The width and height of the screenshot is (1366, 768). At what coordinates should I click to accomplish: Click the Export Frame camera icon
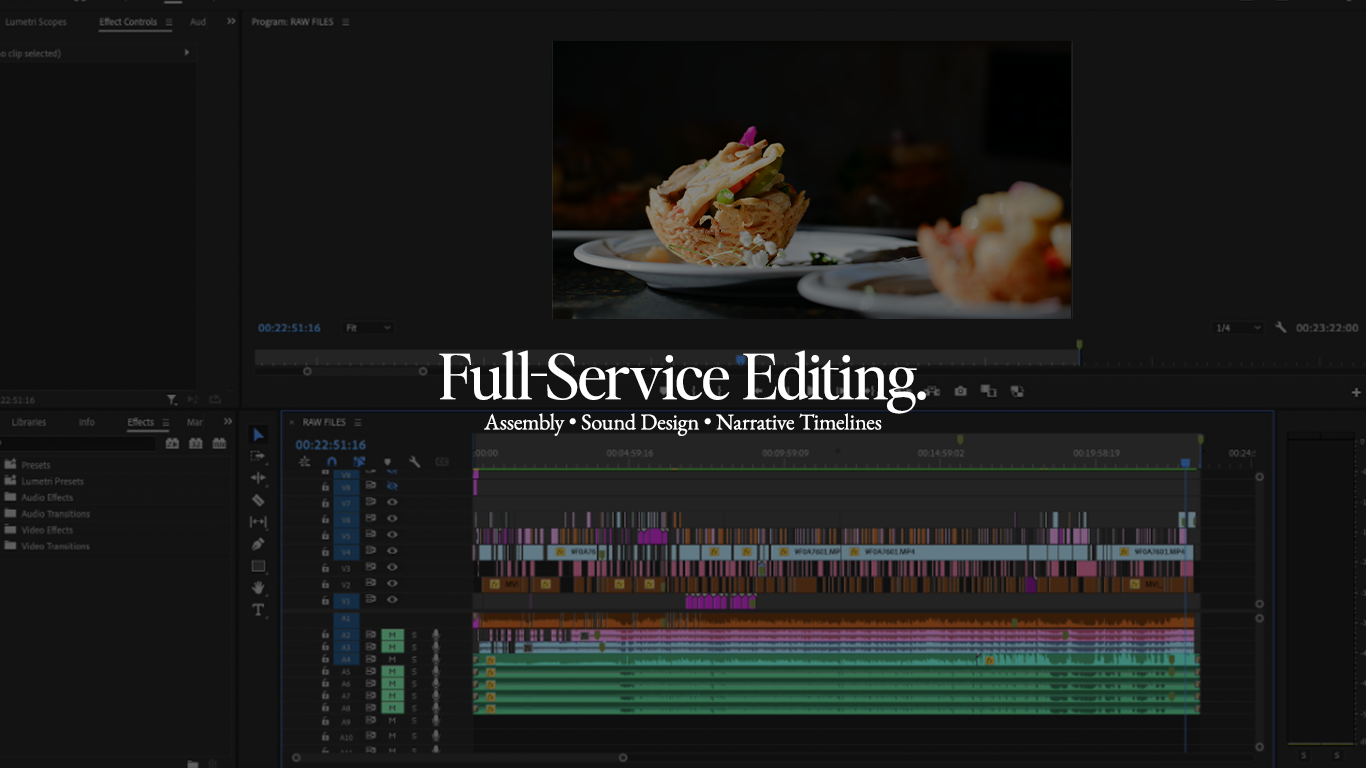pos(960,393)
